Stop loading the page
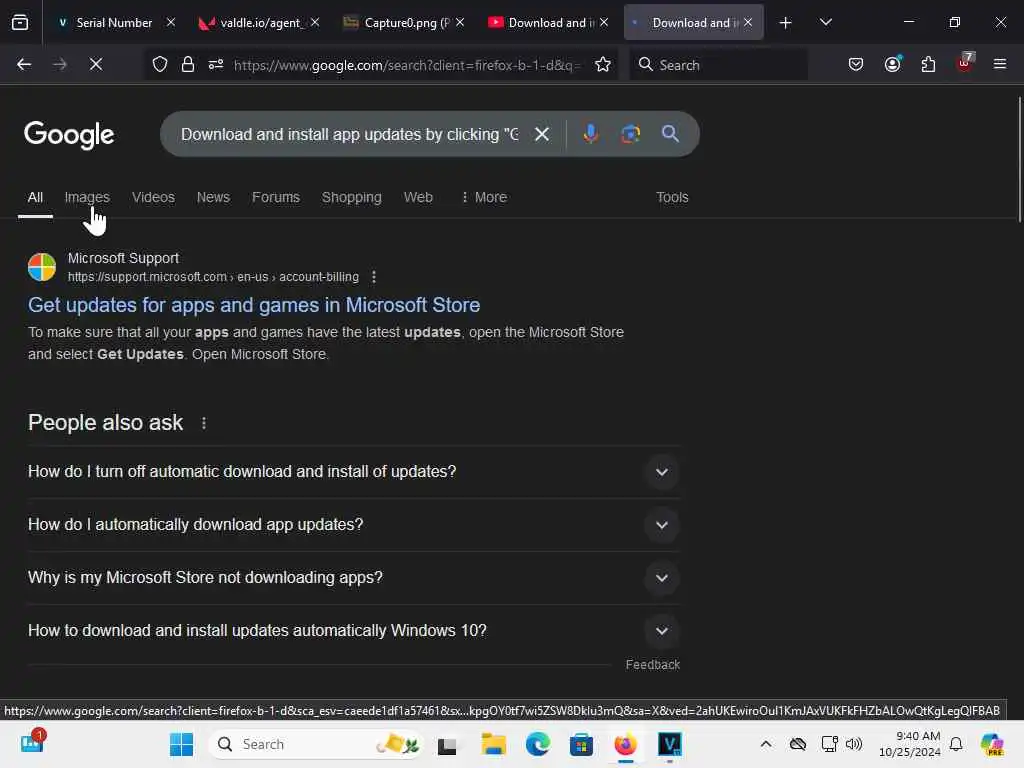 coord(96,65)
